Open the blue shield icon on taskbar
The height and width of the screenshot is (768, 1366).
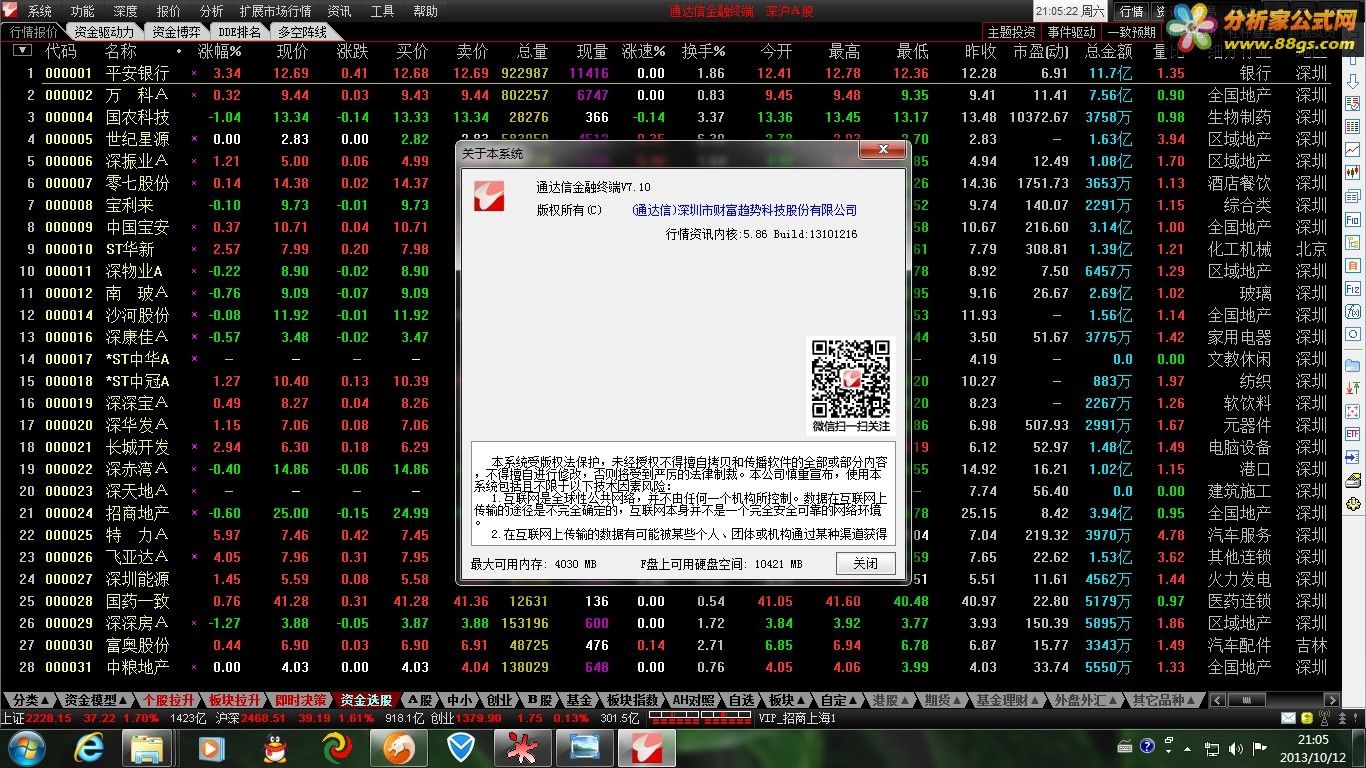click(461, 747)
